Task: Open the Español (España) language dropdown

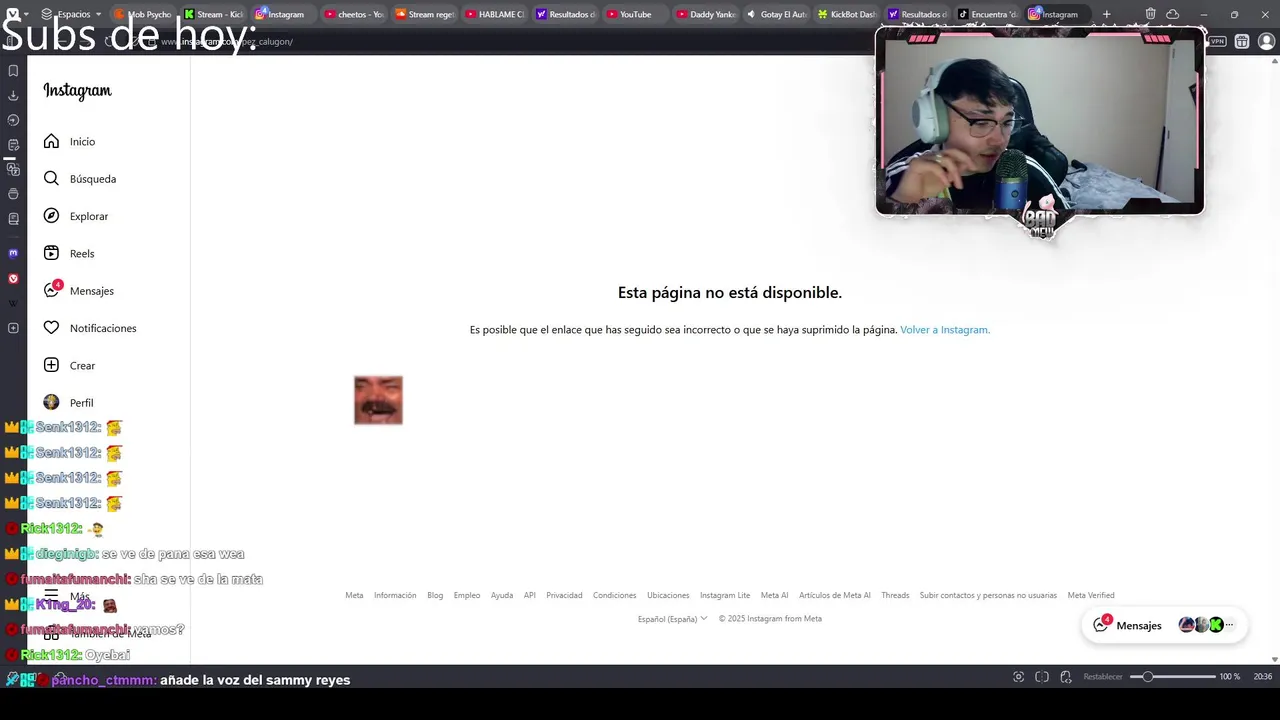Action: 672,619
